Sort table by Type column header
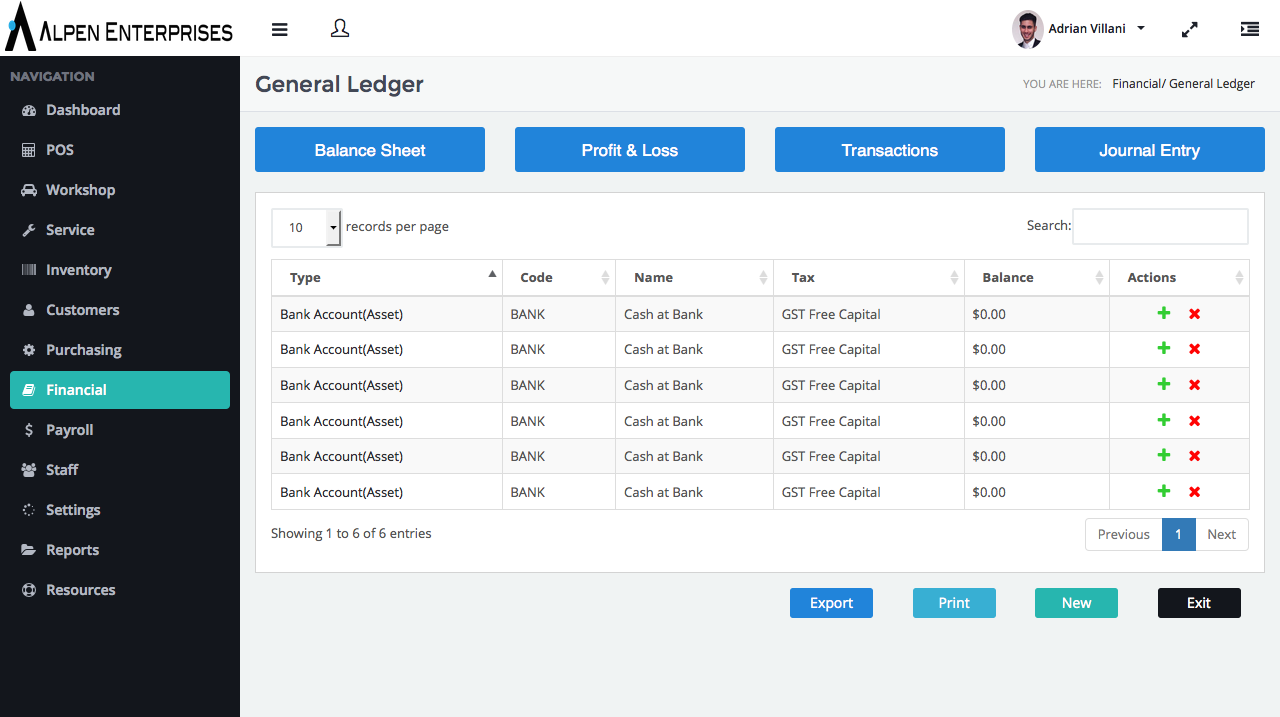1280x717 pixels. click(386, 277)
